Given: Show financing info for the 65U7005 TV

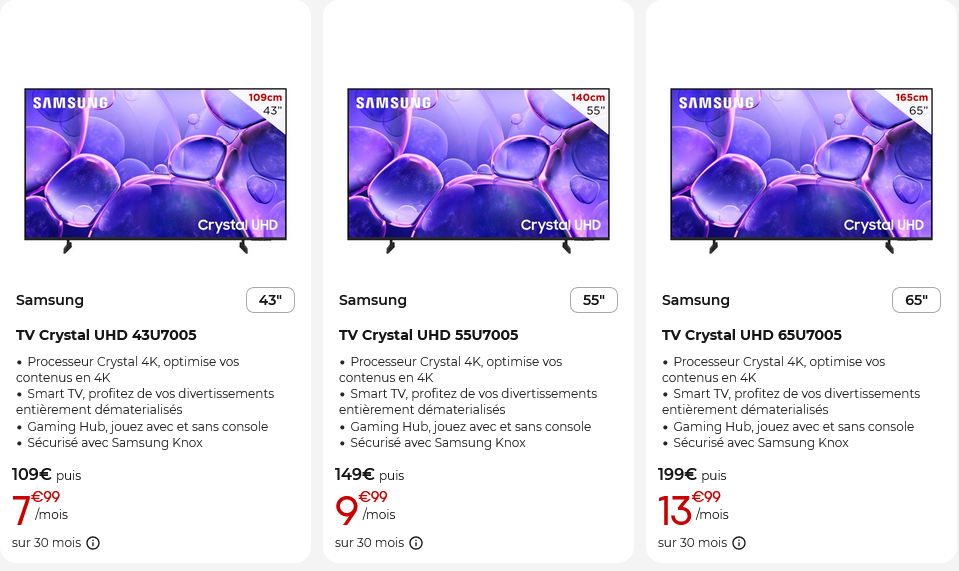Looking at the screenshot, I should click(739, 543).
